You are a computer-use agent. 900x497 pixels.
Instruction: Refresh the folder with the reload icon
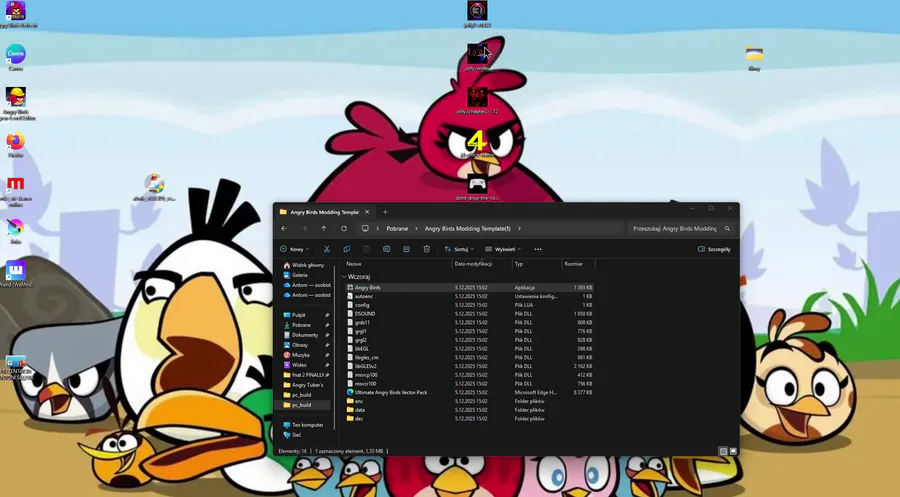click(344, 228)
